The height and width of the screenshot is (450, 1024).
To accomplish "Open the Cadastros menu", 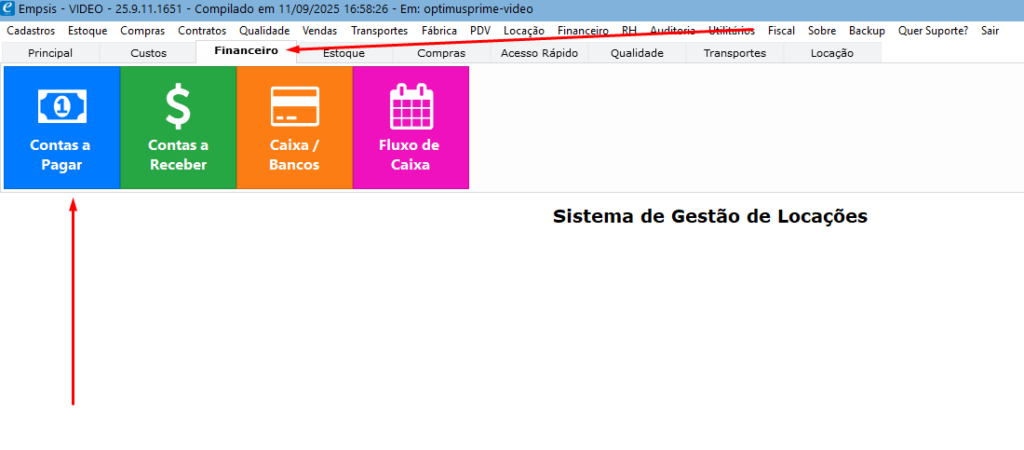I will [30, 31].
